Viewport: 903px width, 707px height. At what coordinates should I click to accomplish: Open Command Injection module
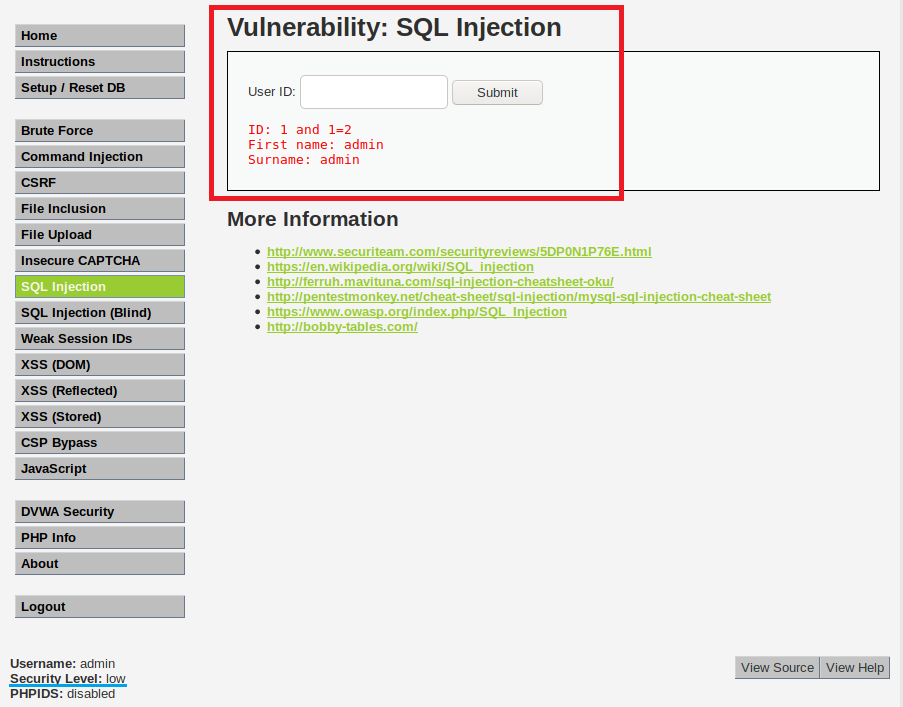click(x=100, y=157)
